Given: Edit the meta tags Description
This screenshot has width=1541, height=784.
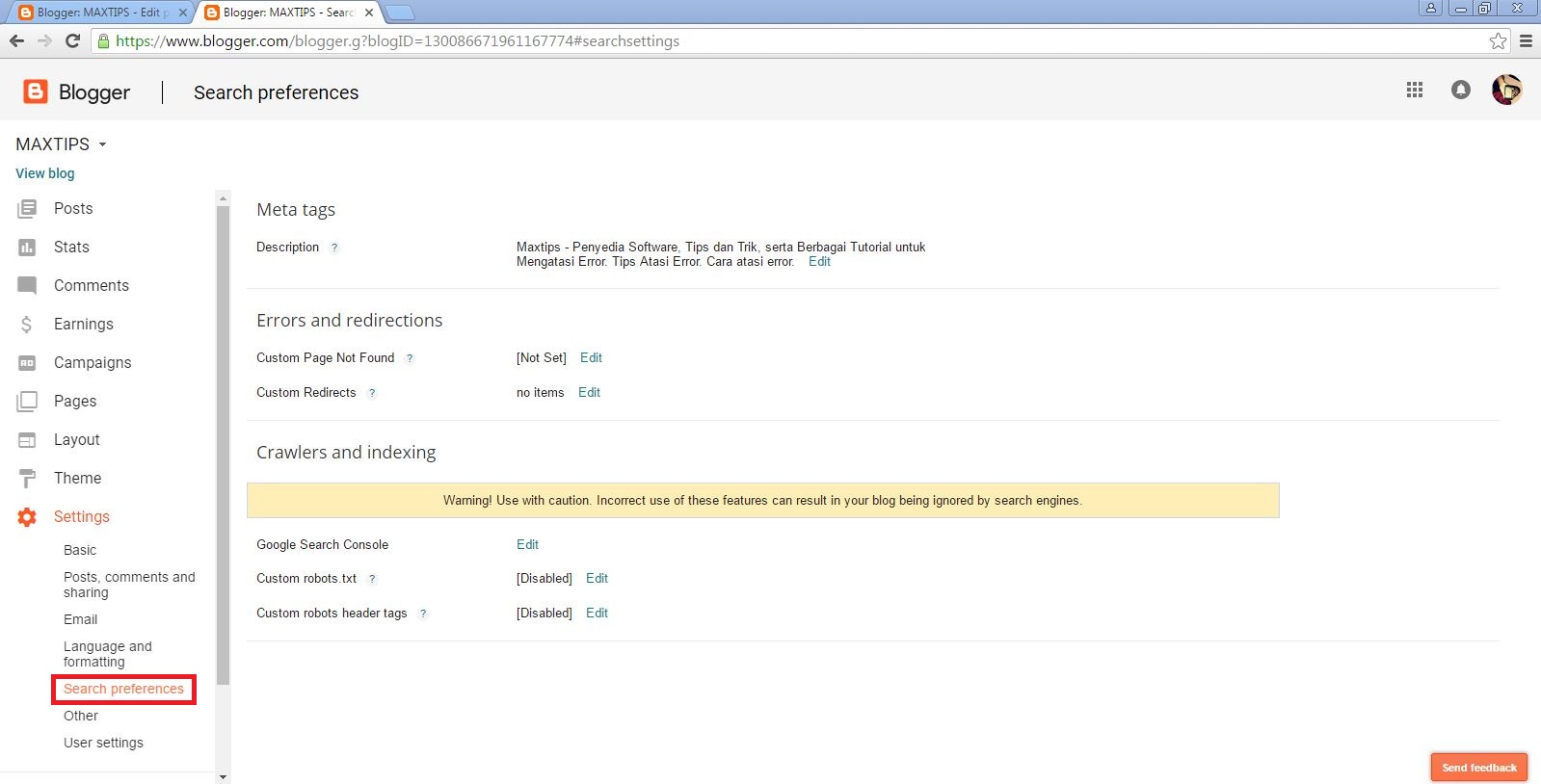Looking at the screenshot, I should click(819, 262).
